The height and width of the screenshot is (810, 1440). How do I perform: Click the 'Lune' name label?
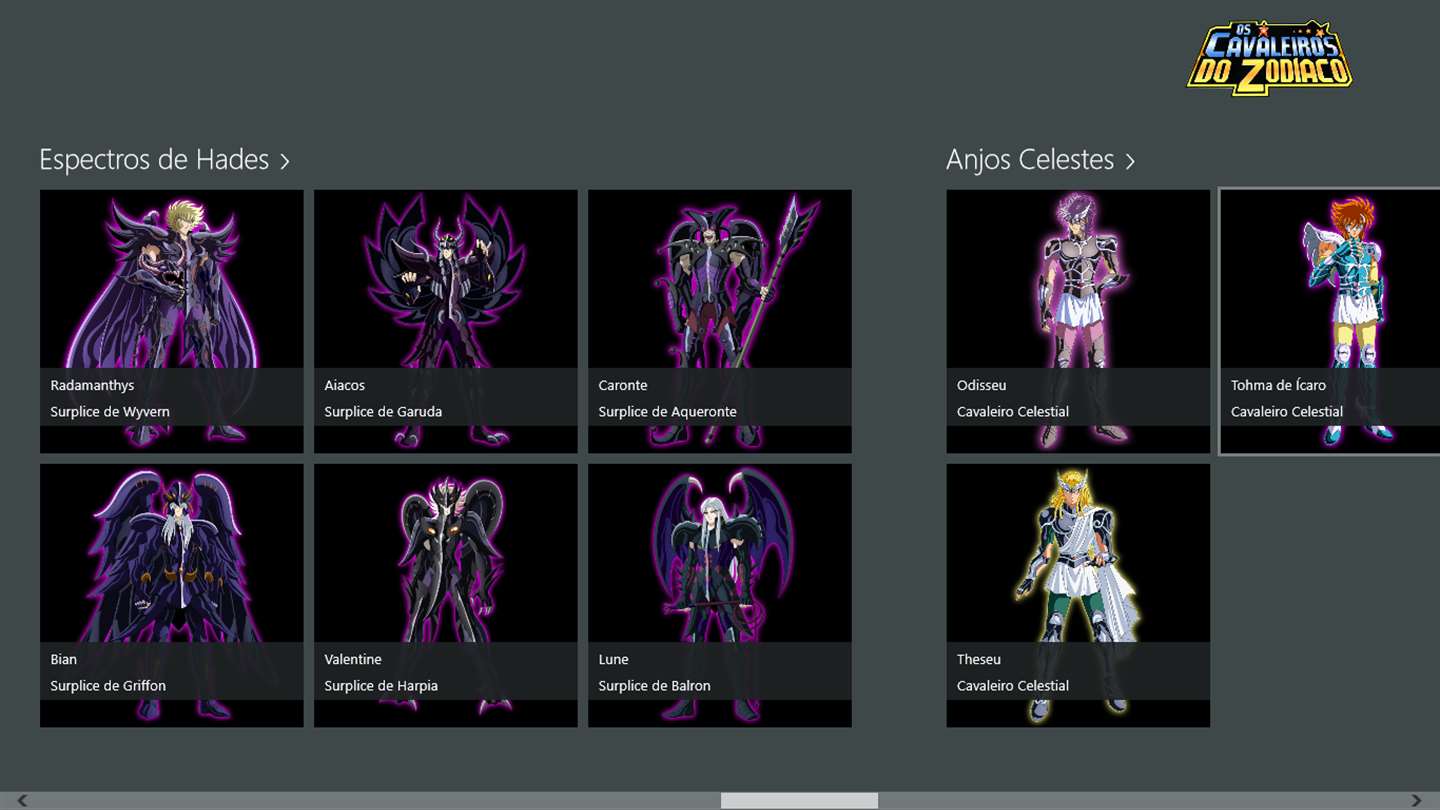click(613, 659)
